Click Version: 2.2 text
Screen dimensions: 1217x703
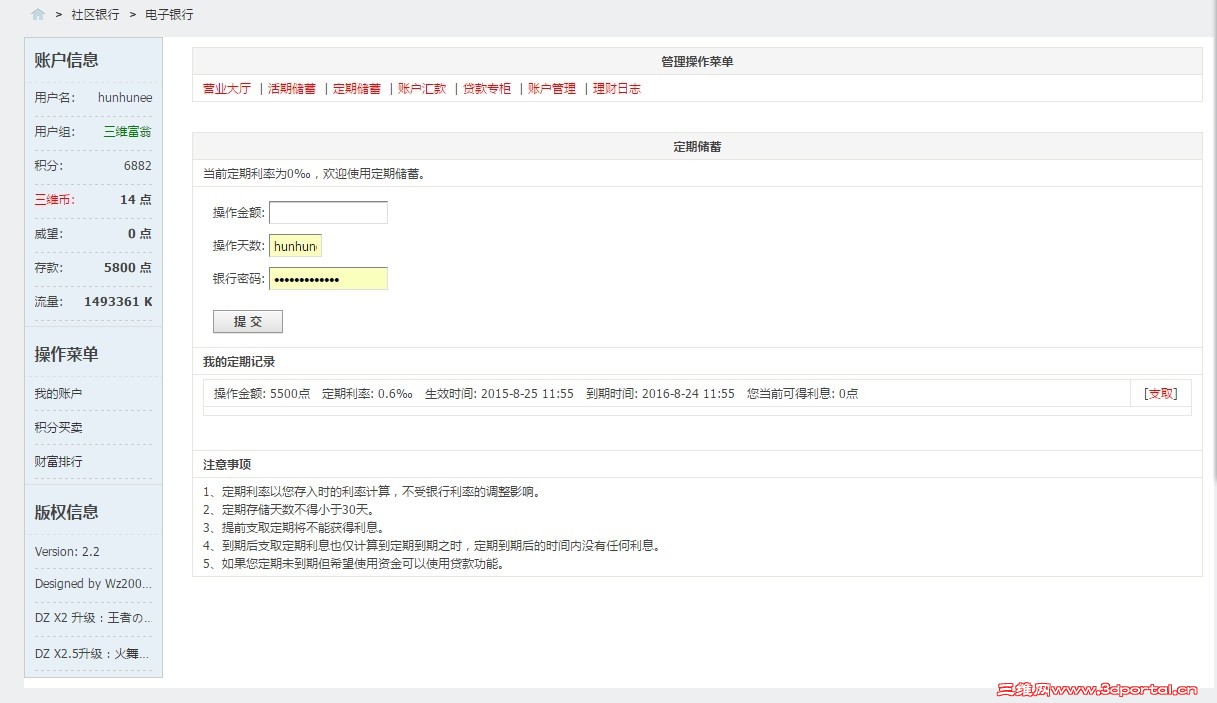tap(67, 551)
